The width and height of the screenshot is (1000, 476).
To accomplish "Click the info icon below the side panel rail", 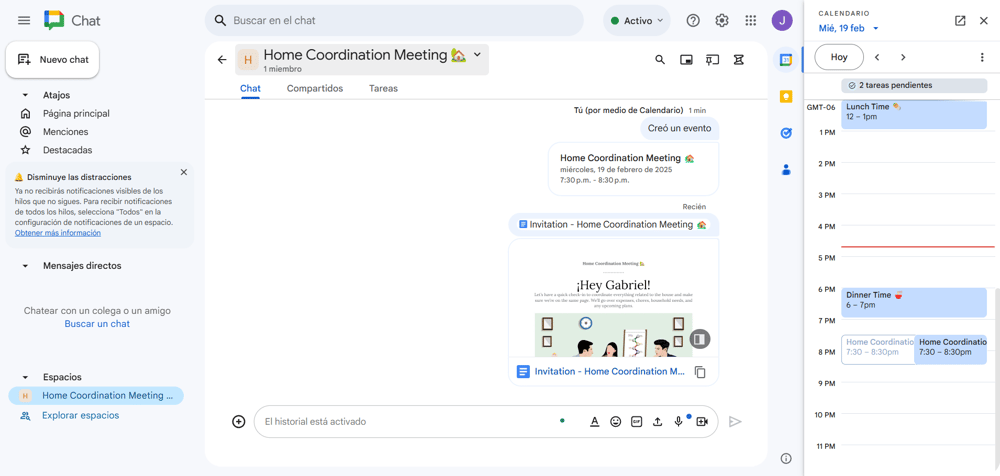I will coord(786,458).
